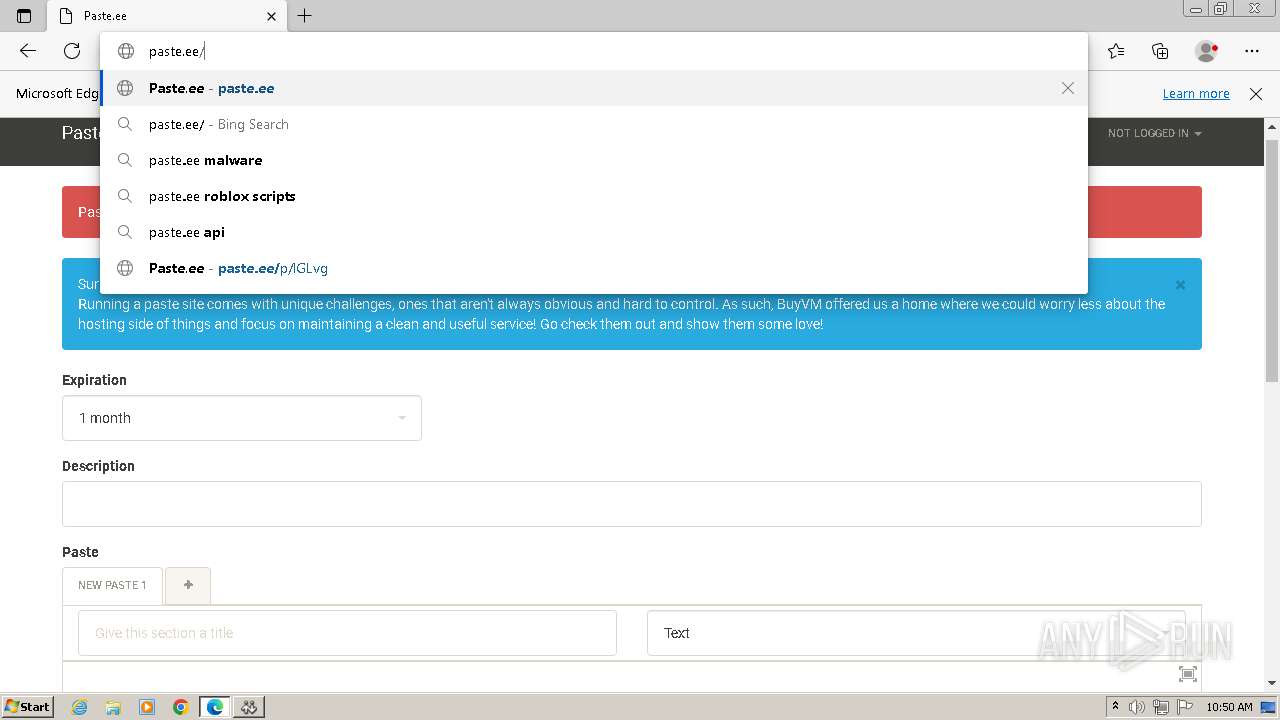Choose 'paste.ee api' search suggestion
The width and height of the screenshot is (1280, 720).
point(594,232)
